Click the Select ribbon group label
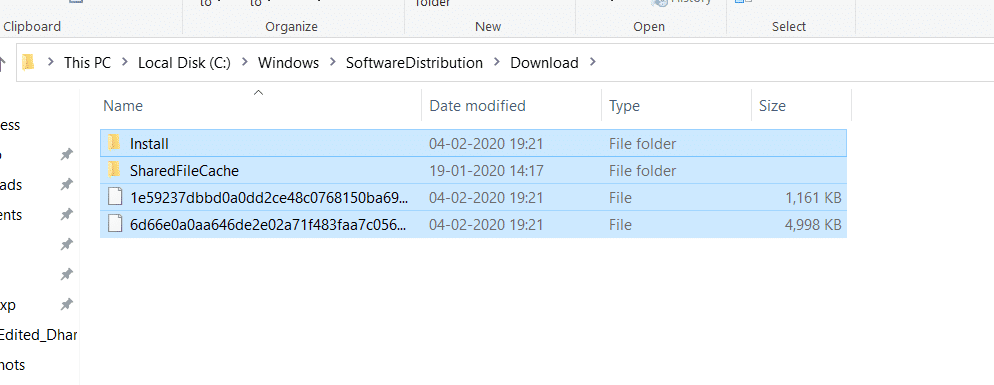The height and width of the screenshot is (385, 994). (x=789, y=26)
